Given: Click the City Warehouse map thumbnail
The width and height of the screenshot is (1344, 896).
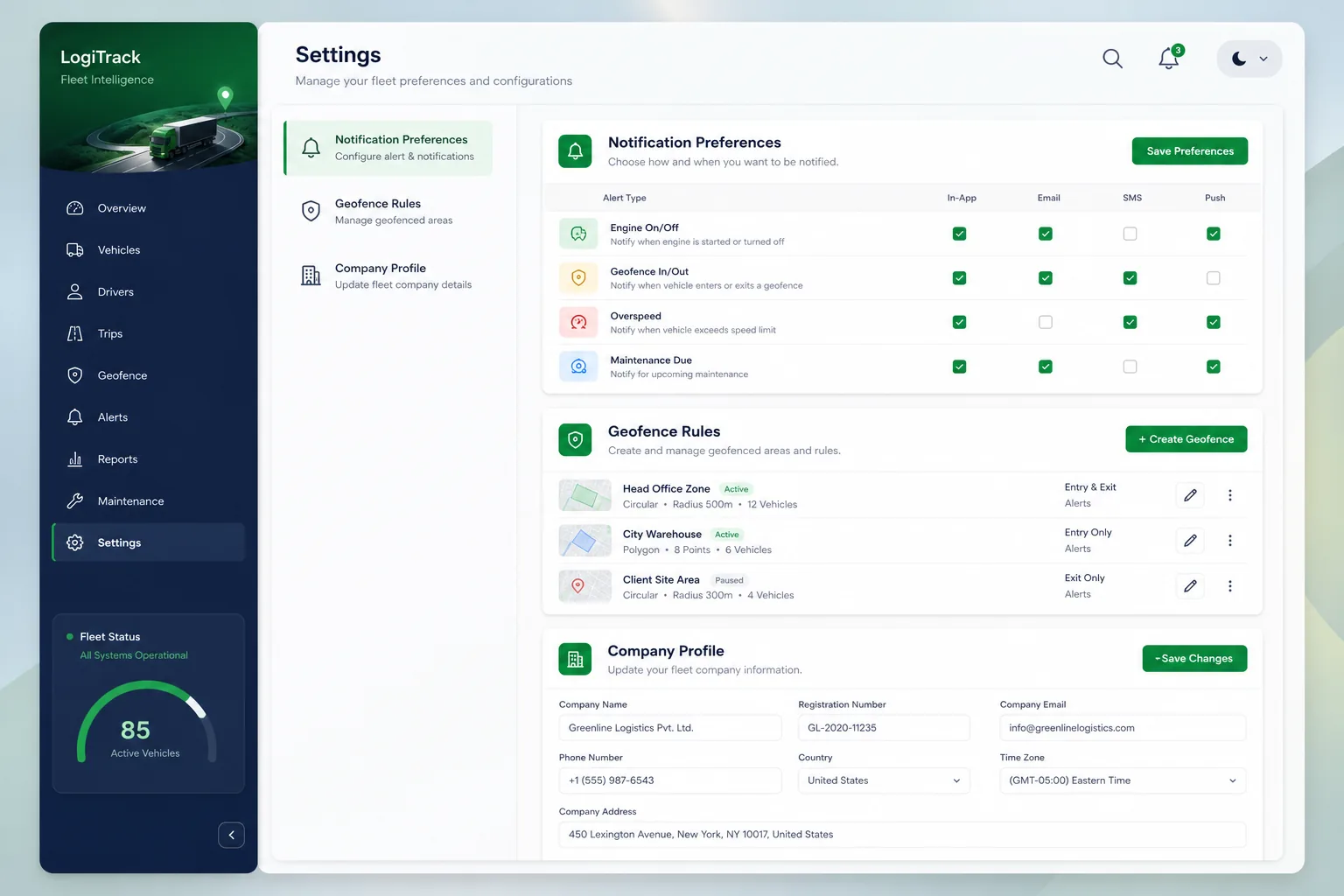Looking at the screenshot, I should point(584,541).
